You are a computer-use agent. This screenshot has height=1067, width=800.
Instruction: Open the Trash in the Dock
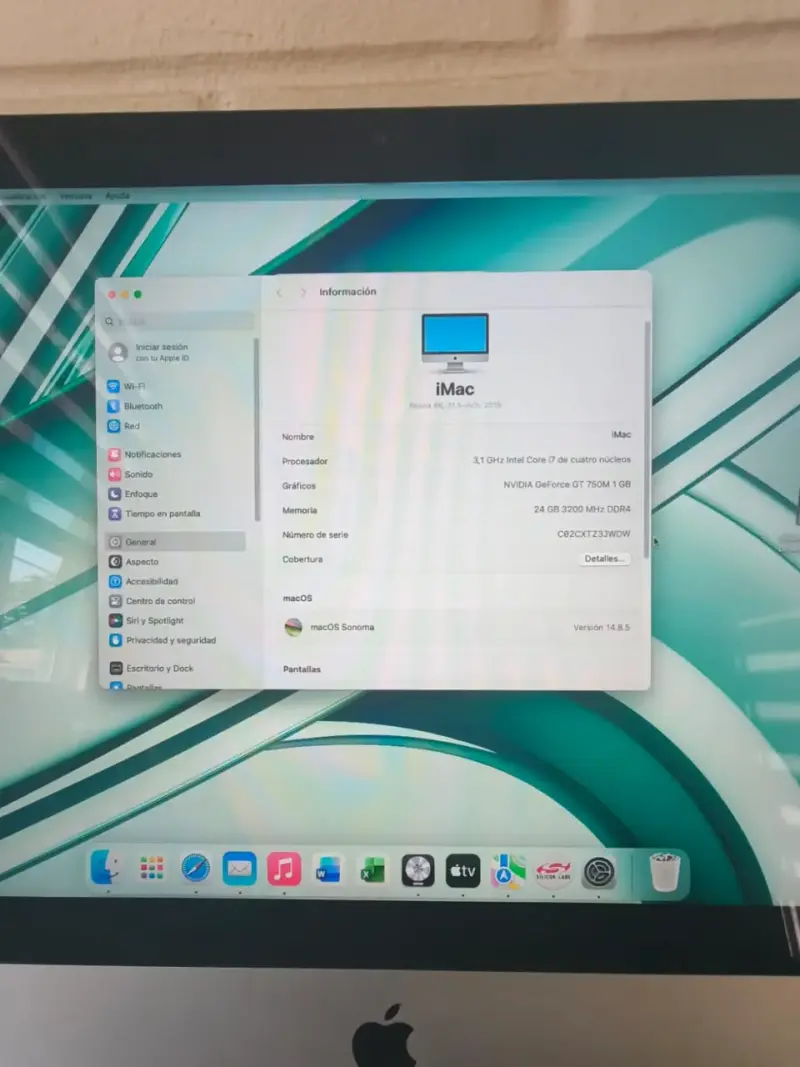tap(664, 872)
